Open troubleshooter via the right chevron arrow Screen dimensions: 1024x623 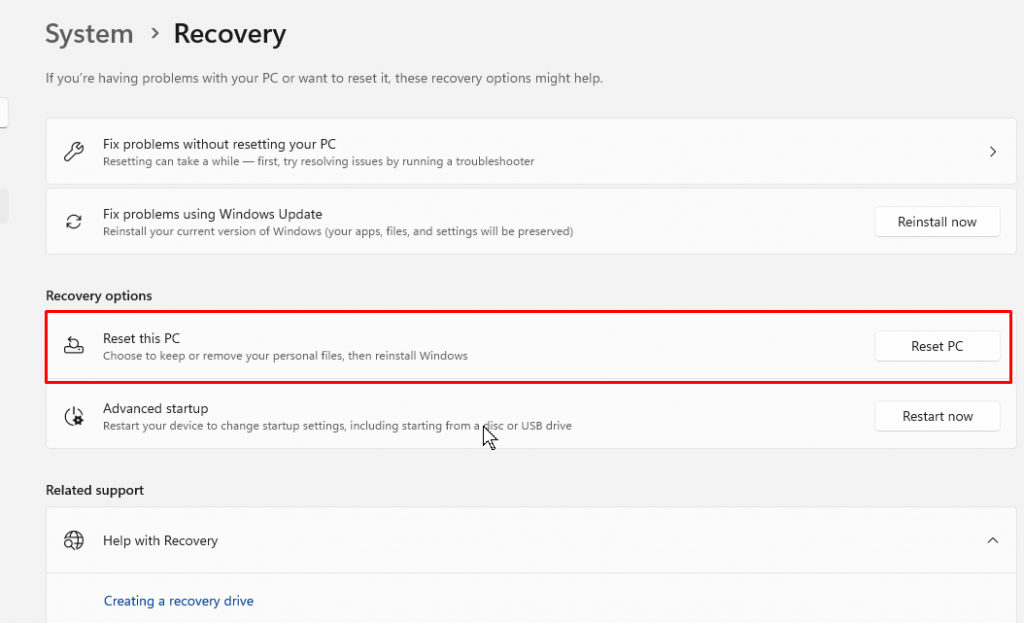pyautogui.click(x=992, y=152)
